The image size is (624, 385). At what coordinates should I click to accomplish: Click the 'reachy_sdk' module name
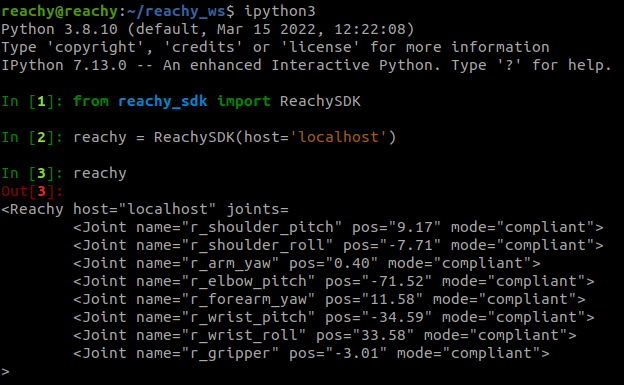coord(163,101)
